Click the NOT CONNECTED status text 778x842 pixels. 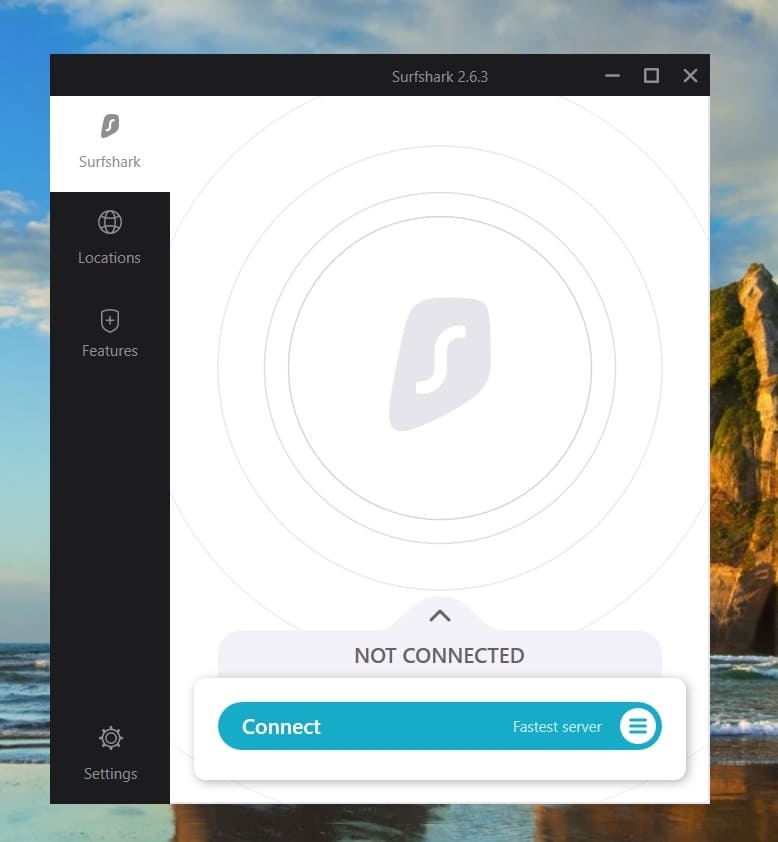pos(439,656)
